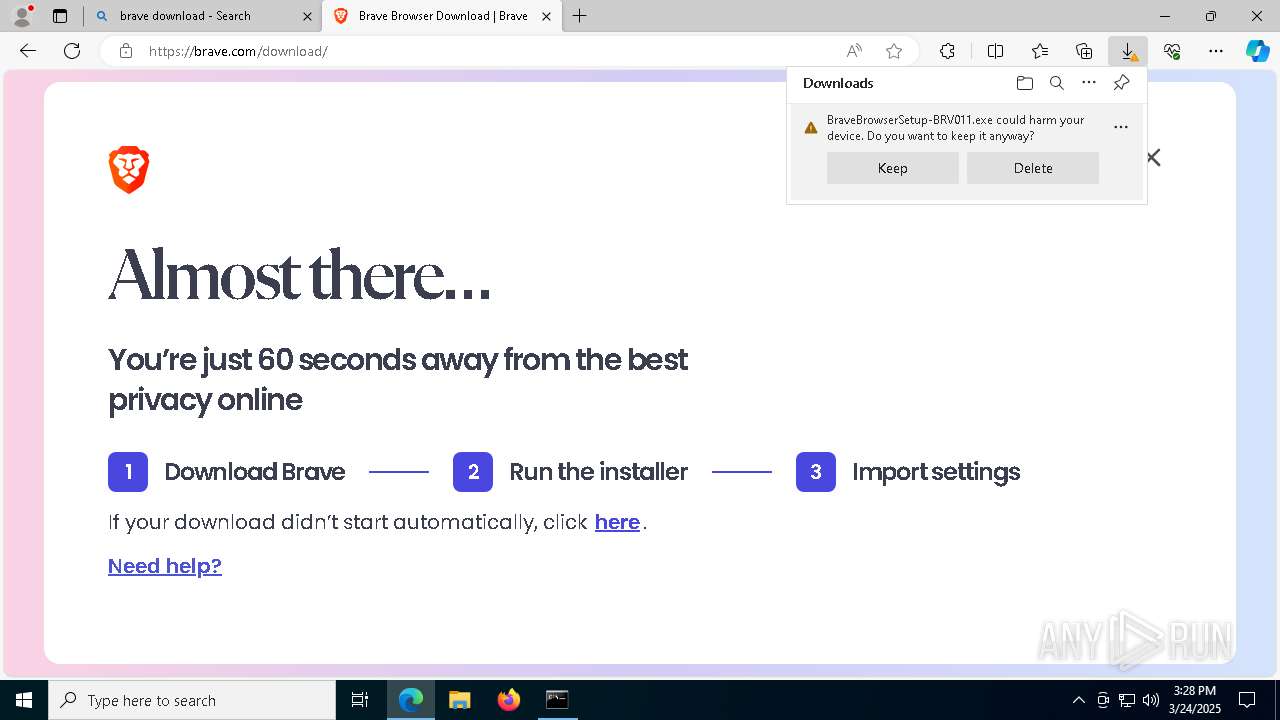Refresh the current page
This screenshot has width=1280, height=720.
[72, 51]
